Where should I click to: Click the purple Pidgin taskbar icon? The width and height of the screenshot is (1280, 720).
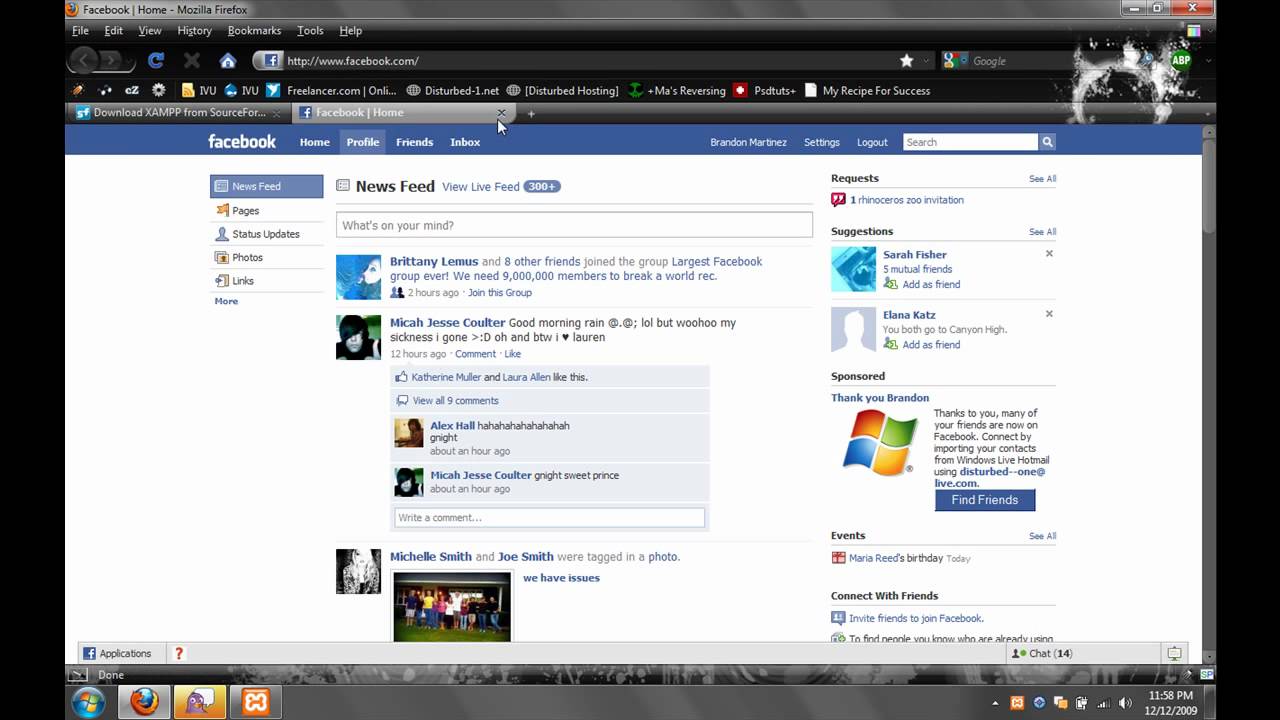[199, 702]
